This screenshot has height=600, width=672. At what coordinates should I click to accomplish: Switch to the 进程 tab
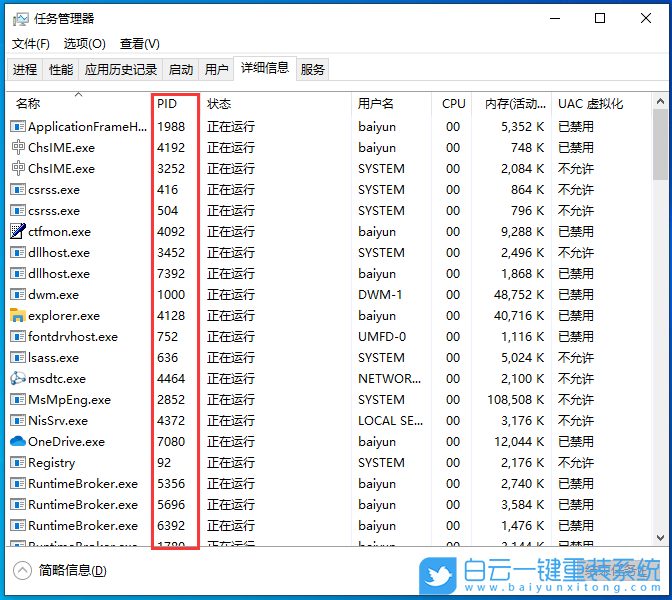[x=25, y=69]
